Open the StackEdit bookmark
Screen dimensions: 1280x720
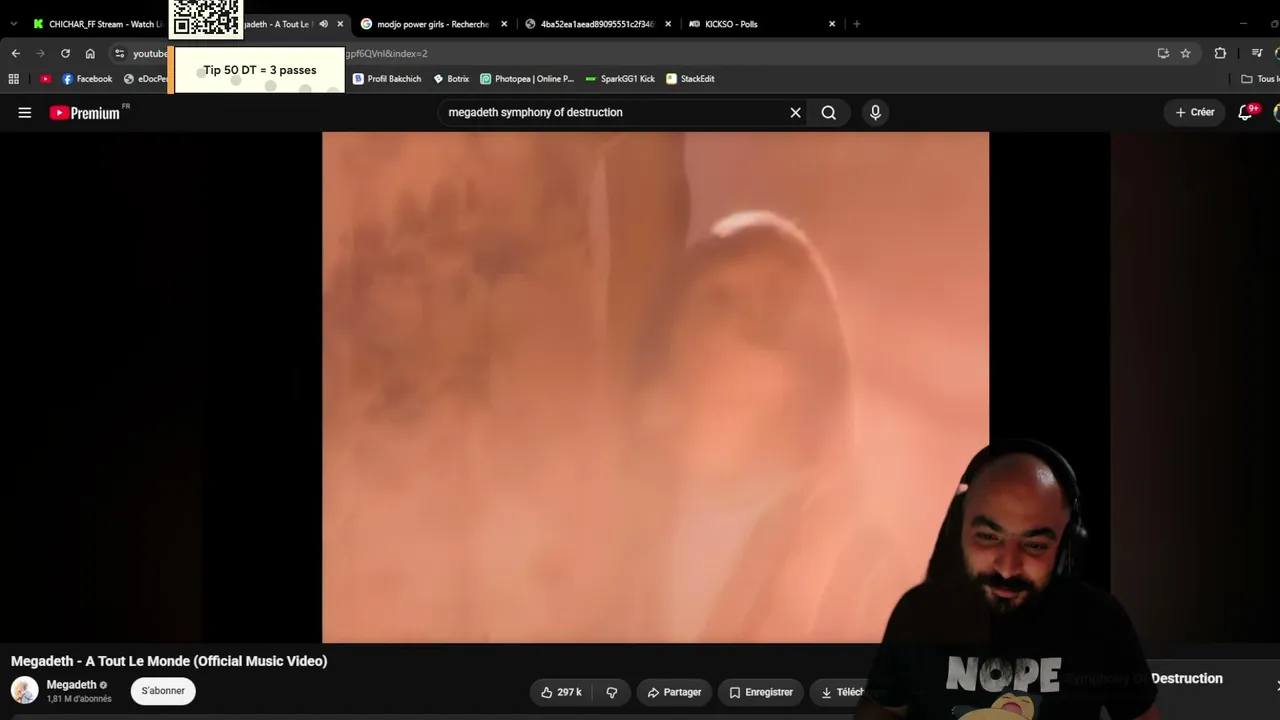(690, 79)
